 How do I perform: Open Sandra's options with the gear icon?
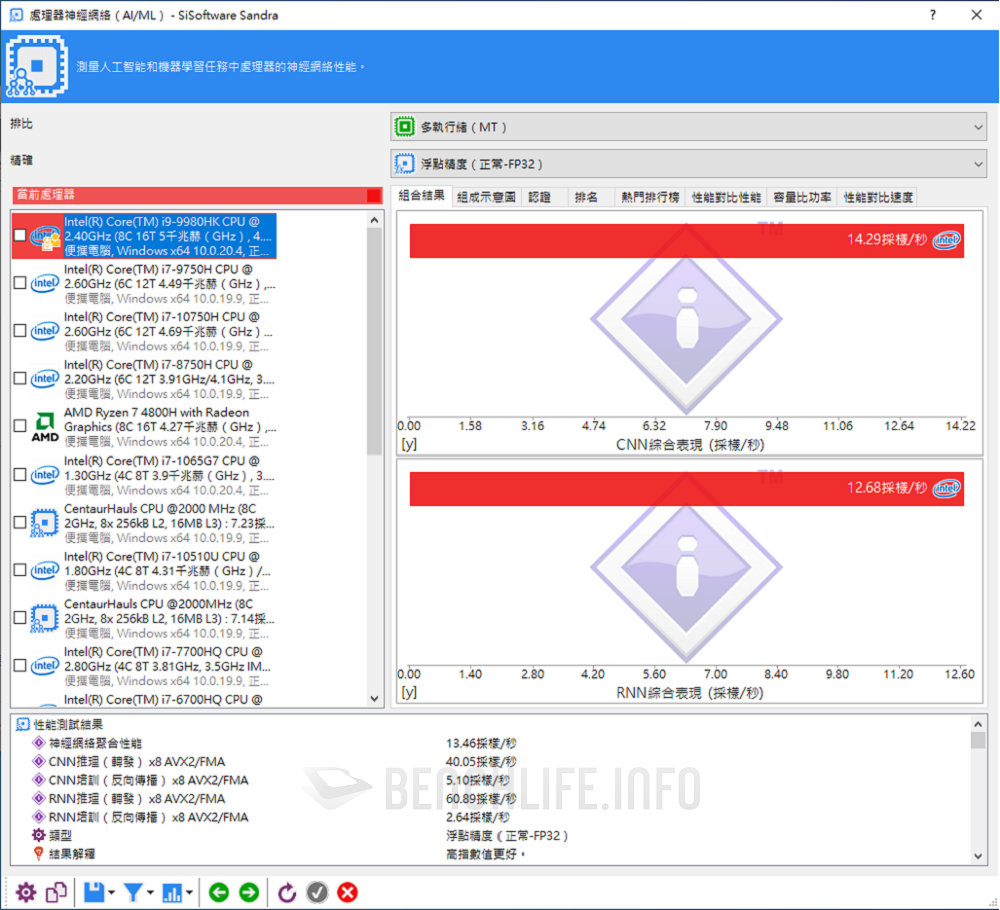(27, 892)
